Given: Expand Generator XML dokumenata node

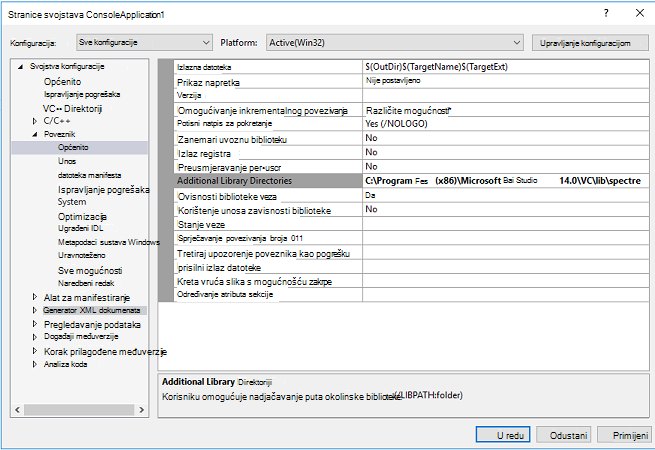Looking at the screenshot, I should click(x=35, y=310).
